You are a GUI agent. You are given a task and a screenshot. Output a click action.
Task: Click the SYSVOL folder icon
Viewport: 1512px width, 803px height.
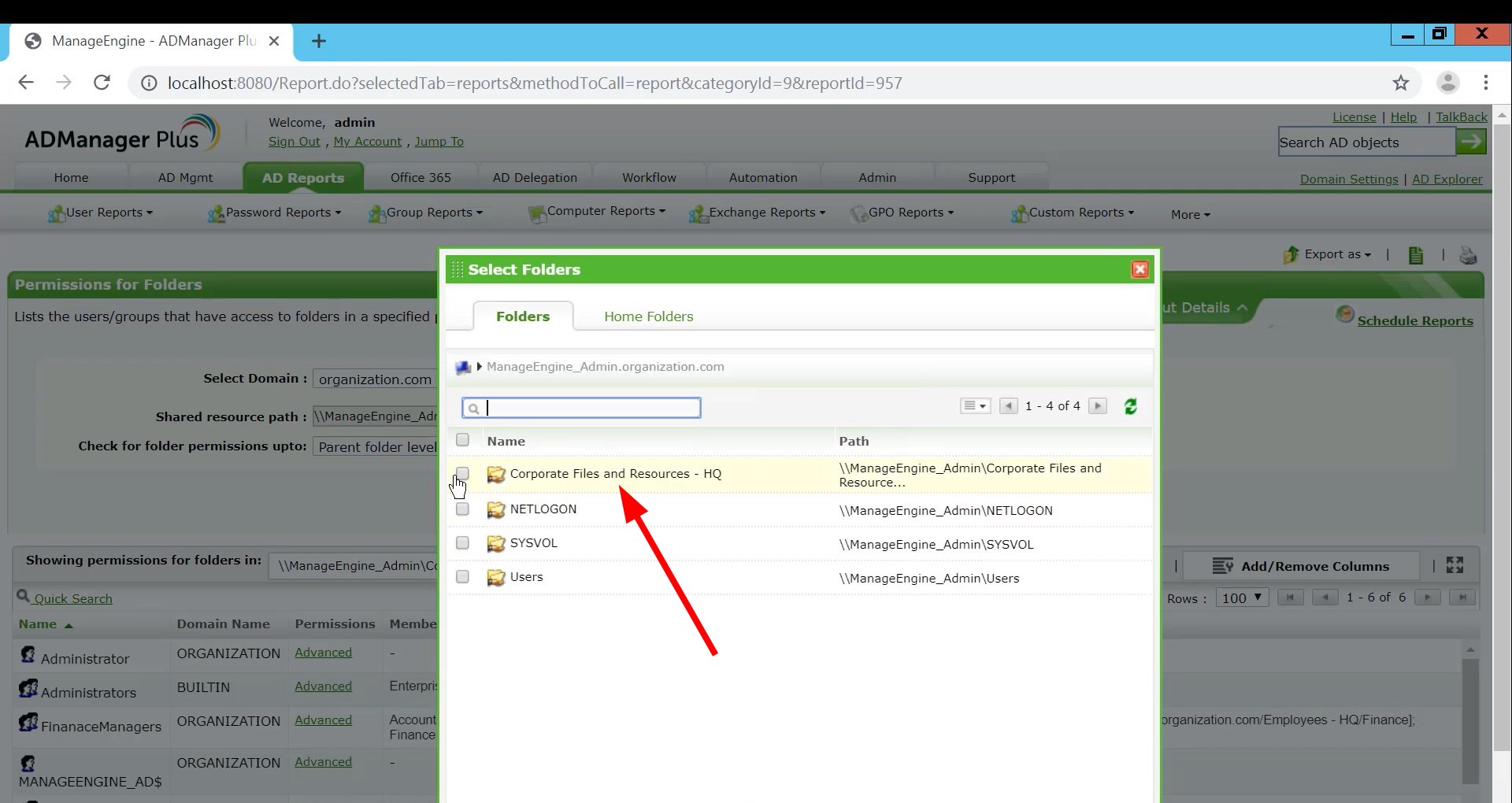496,543
